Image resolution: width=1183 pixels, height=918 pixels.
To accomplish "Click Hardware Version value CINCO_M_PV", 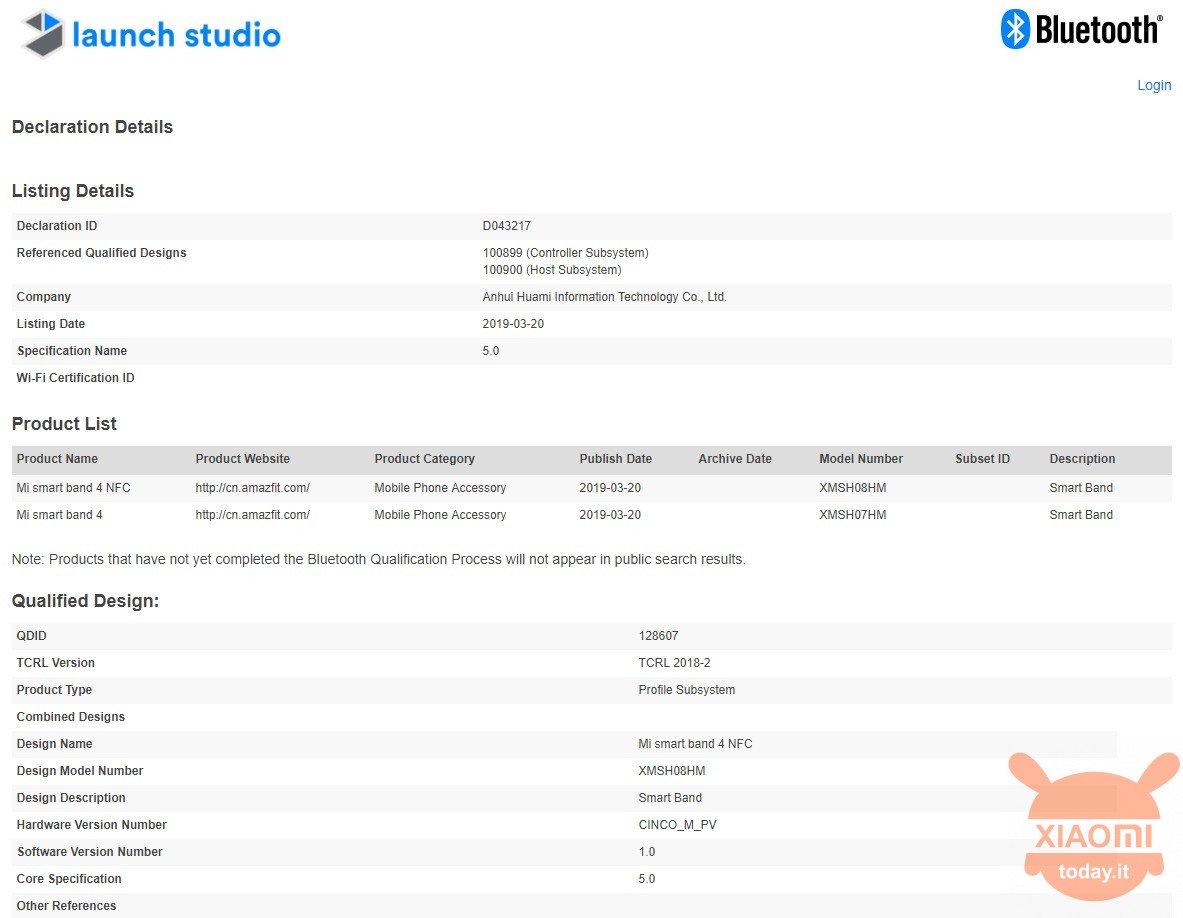I will 677,825.
